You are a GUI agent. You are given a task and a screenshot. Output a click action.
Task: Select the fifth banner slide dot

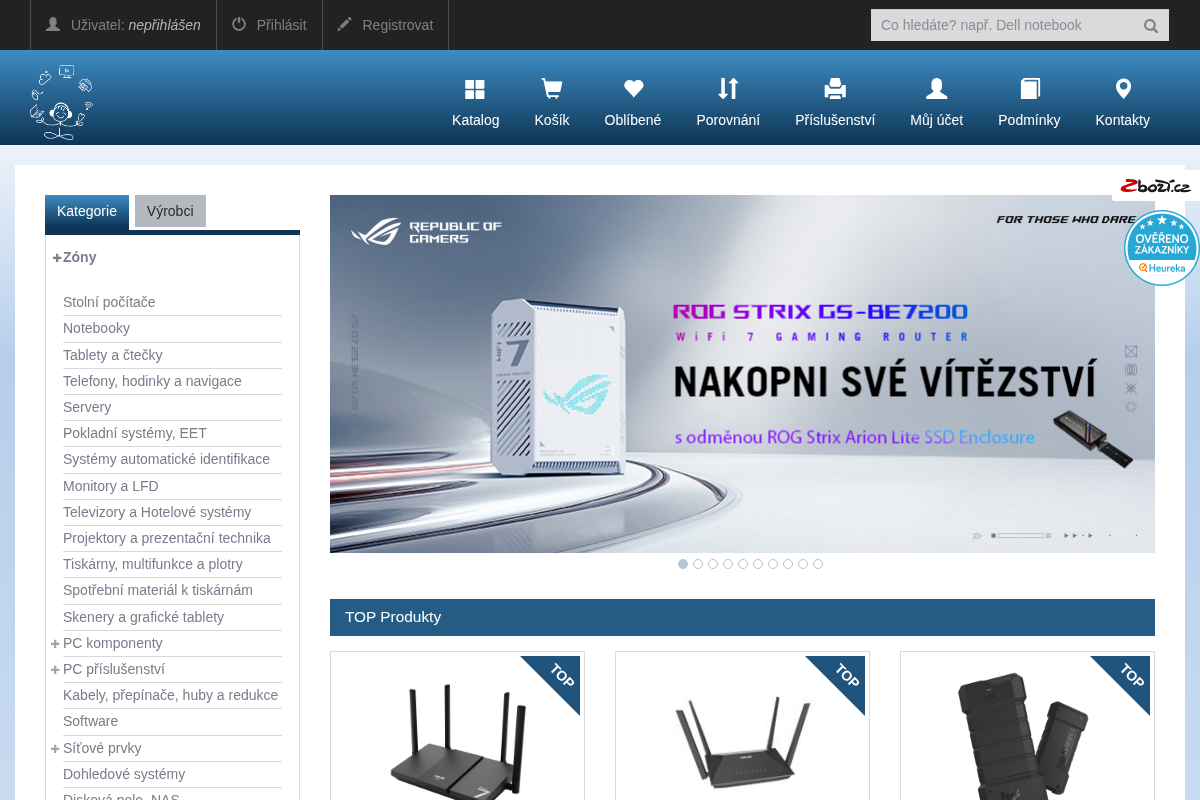click(x=743, y=564)
